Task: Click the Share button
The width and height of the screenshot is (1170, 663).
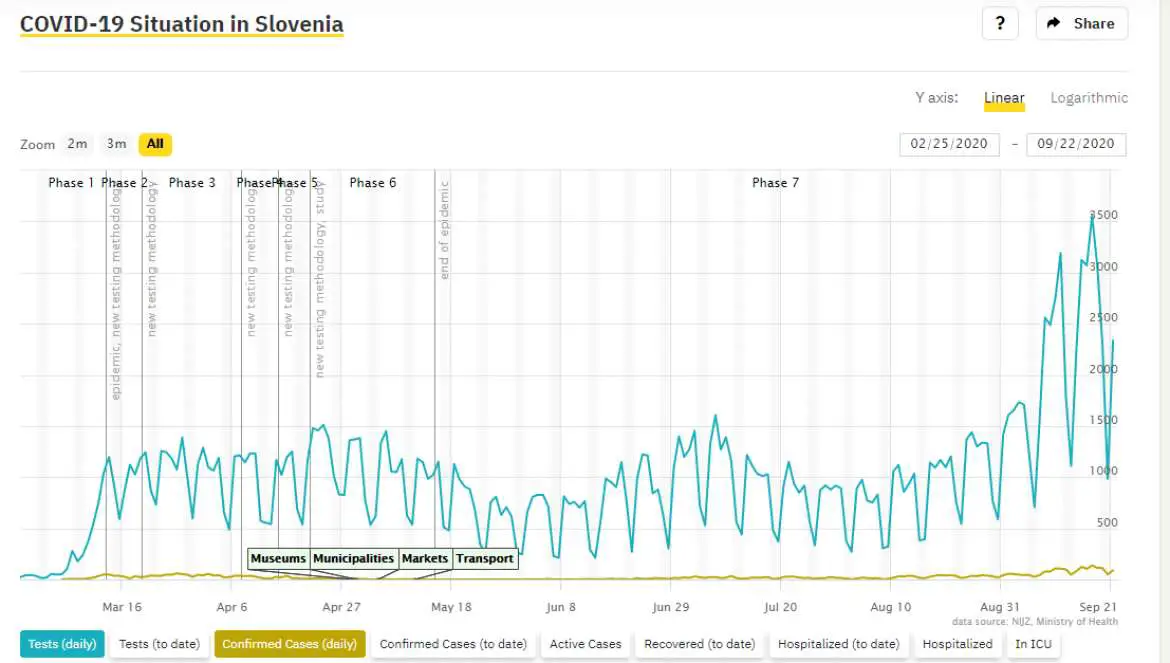Action: pos(1081,23)
